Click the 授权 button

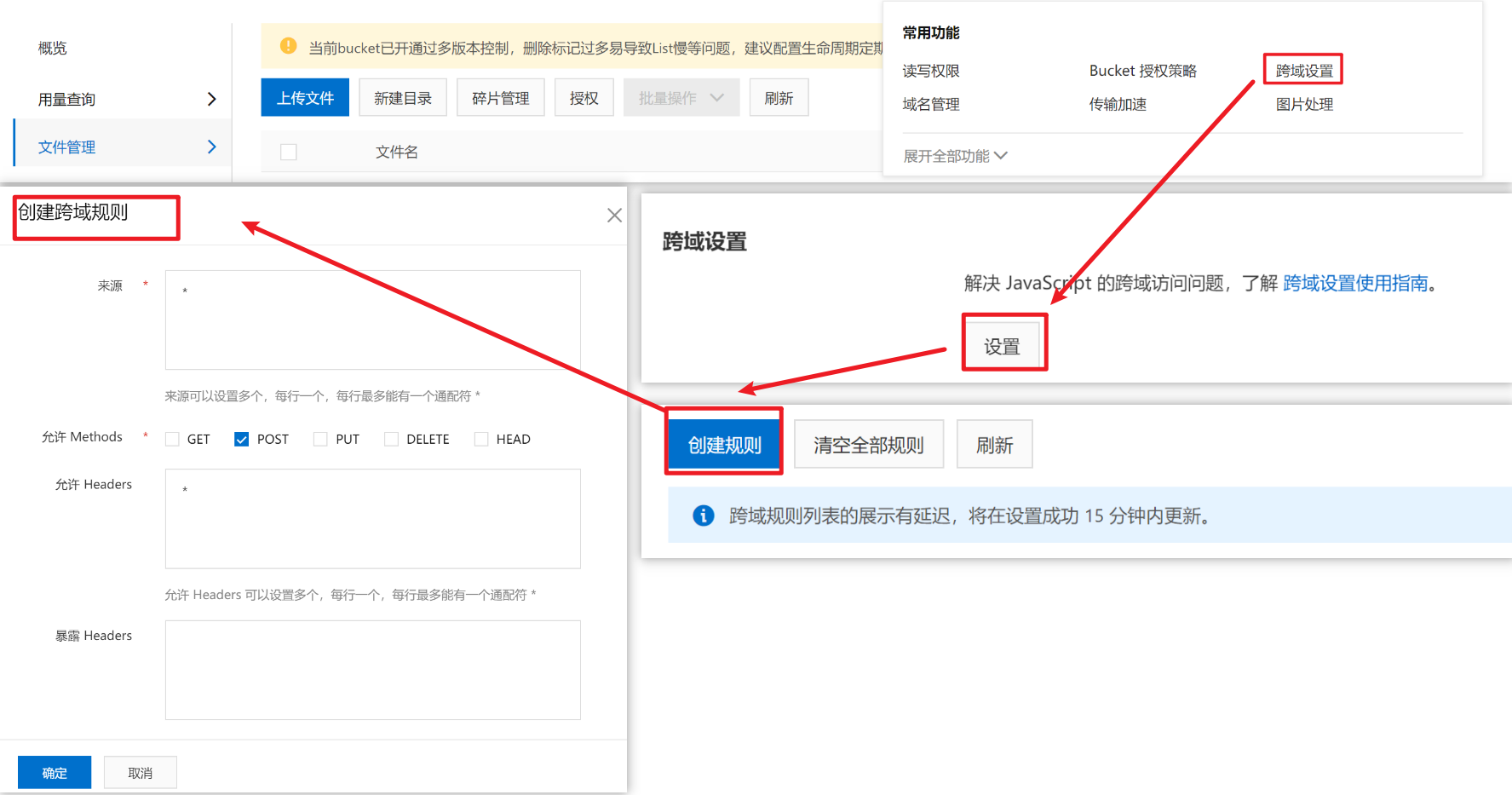(x=584, y=98)
